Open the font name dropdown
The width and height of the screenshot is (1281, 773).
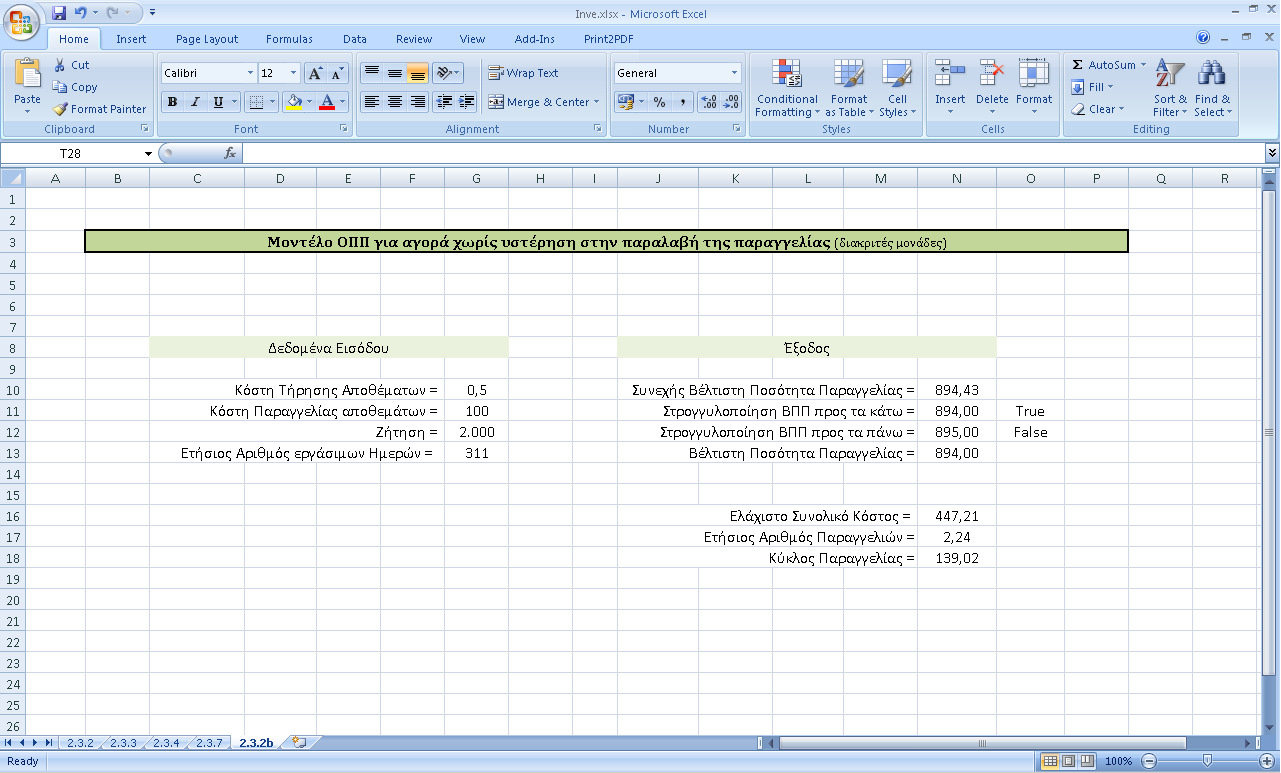[250, 73]
